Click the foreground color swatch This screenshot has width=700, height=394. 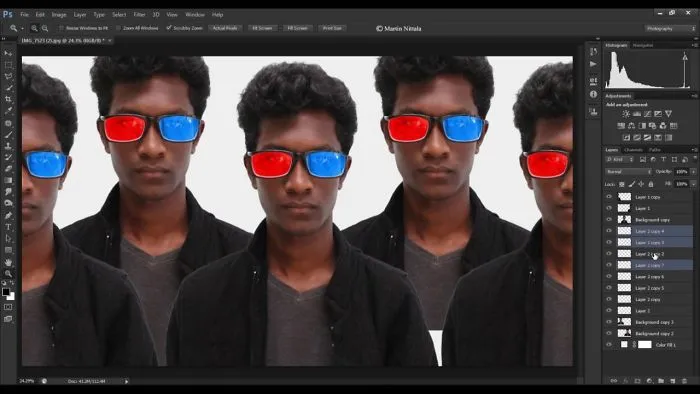coord(5,292)
